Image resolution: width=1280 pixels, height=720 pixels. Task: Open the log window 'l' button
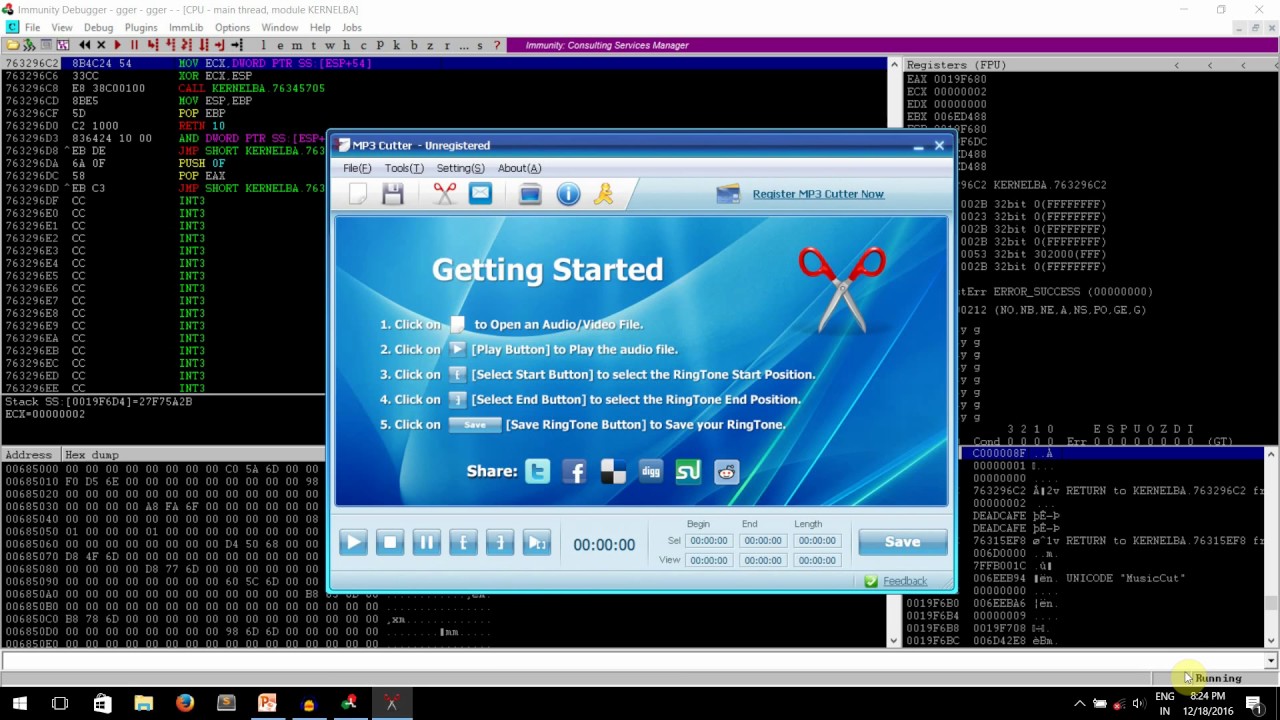pos(263,45)
